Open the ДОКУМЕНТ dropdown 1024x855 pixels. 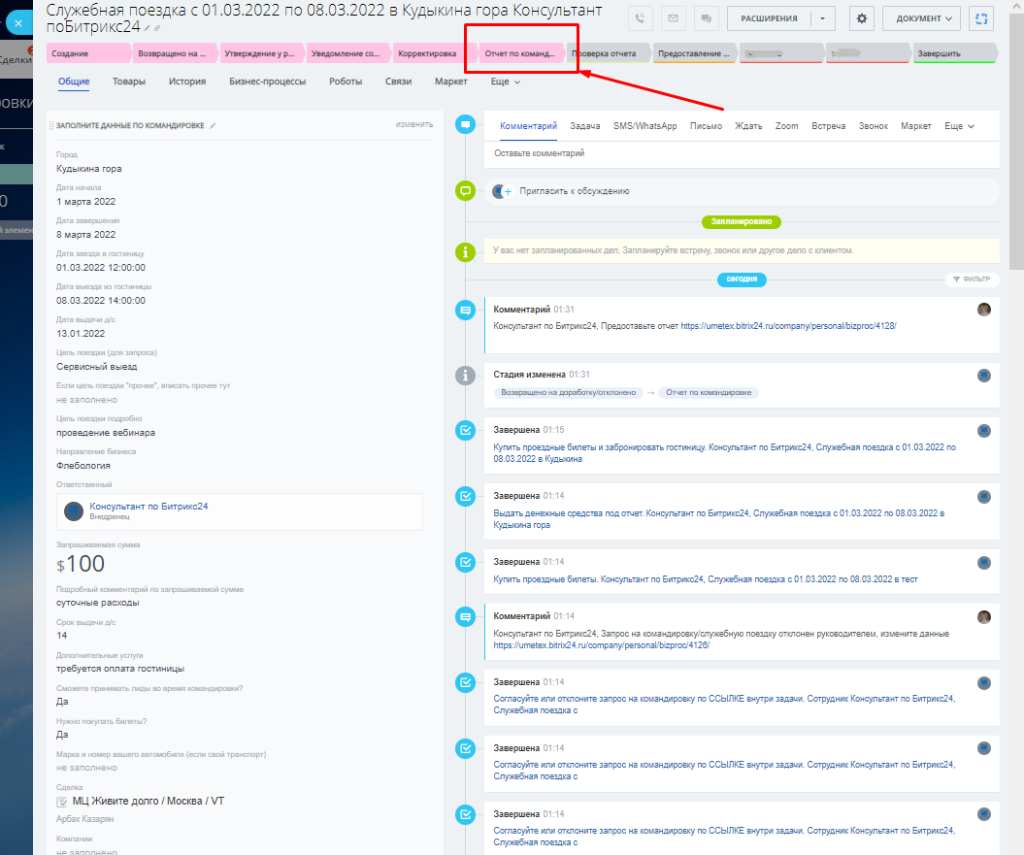[921, 18]
